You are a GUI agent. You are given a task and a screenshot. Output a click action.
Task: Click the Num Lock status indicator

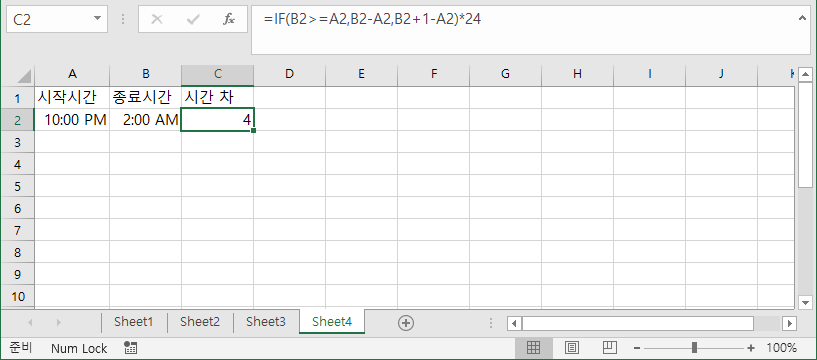coord(79,348)
